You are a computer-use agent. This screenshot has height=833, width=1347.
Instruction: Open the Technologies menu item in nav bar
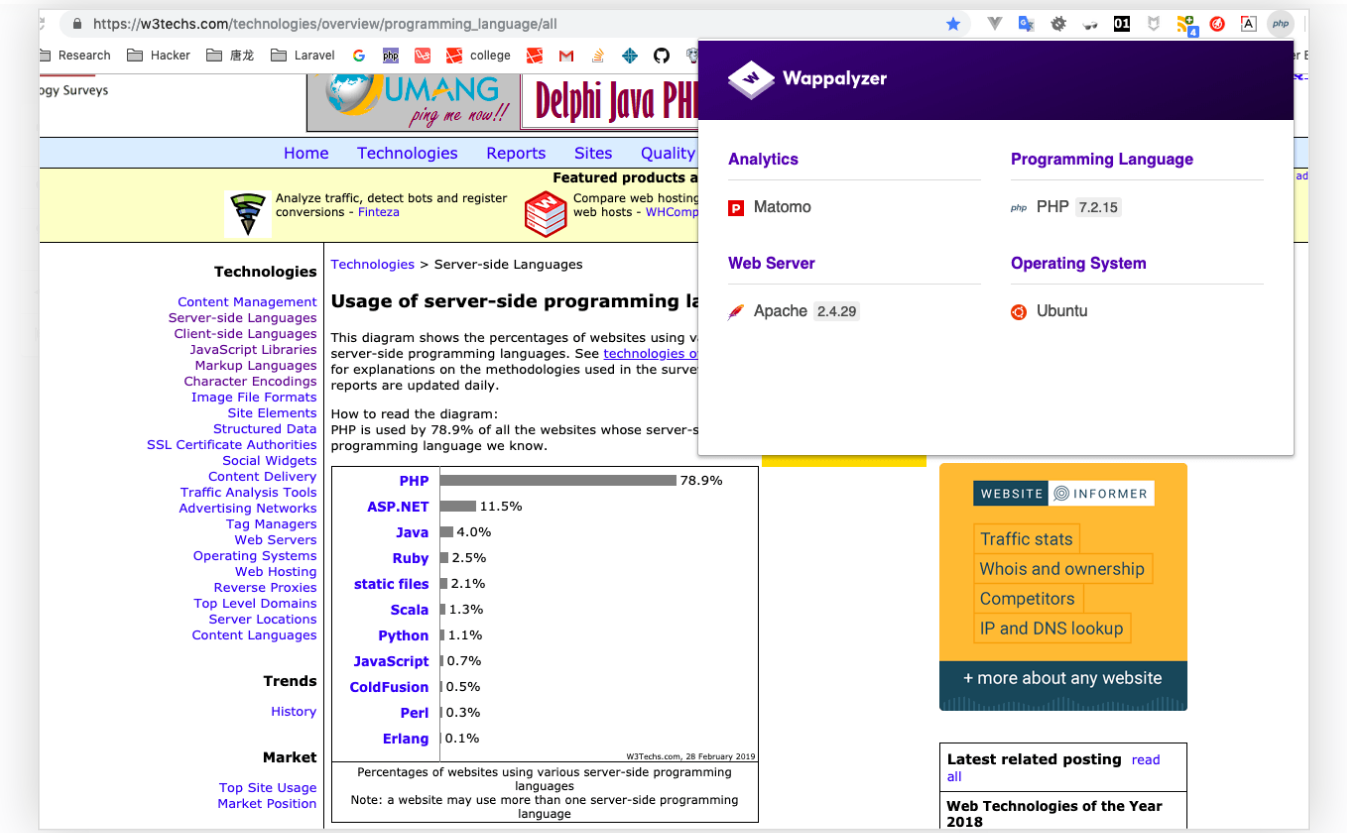(x=407, y=153)
